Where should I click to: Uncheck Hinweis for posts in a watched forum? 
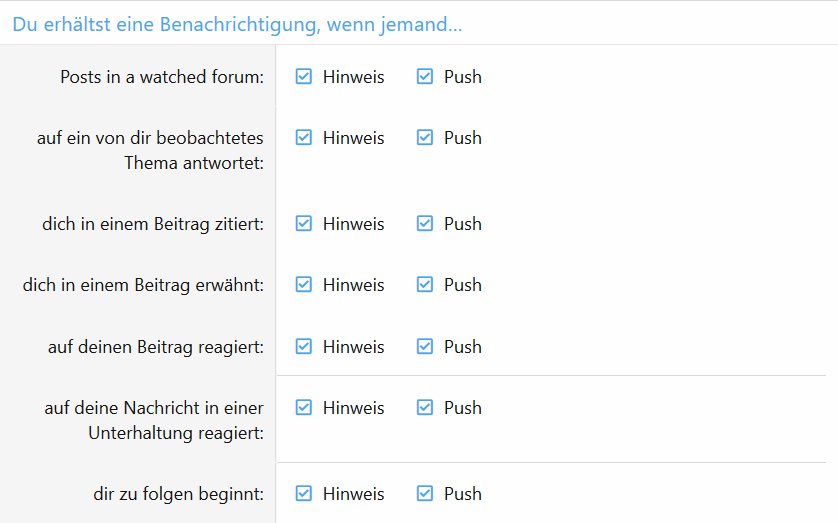point(304,77)
